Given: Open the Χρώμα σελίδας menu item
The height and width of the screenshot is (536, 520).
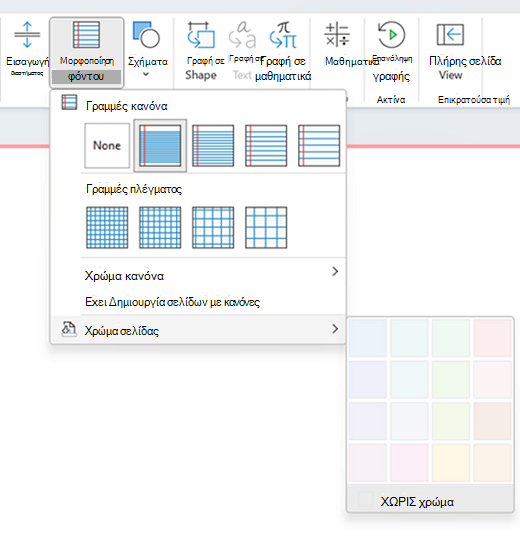Looking at the screenshot, I should click(x=198, y=330).
